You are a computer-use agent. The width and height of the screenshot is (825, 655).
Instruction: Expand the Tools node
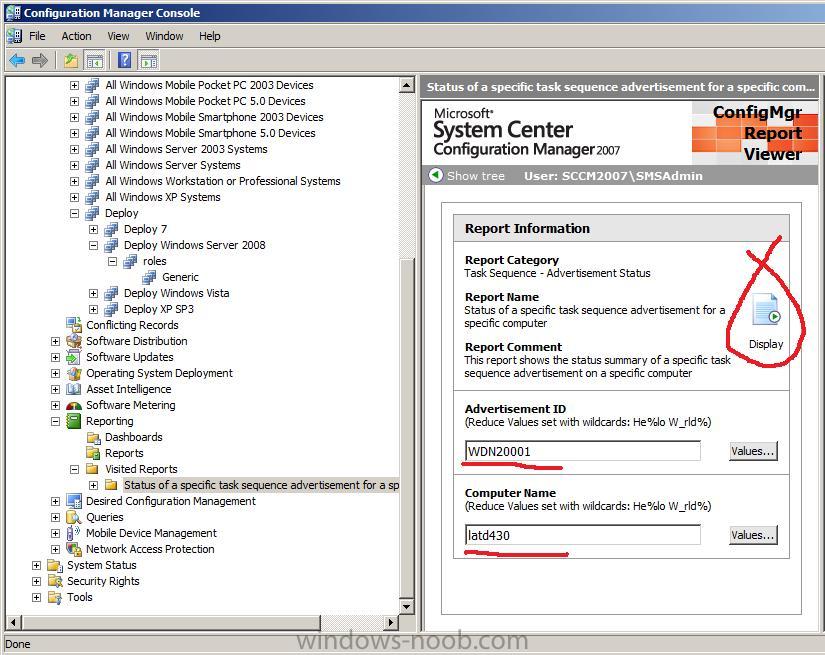coord(36,597)
